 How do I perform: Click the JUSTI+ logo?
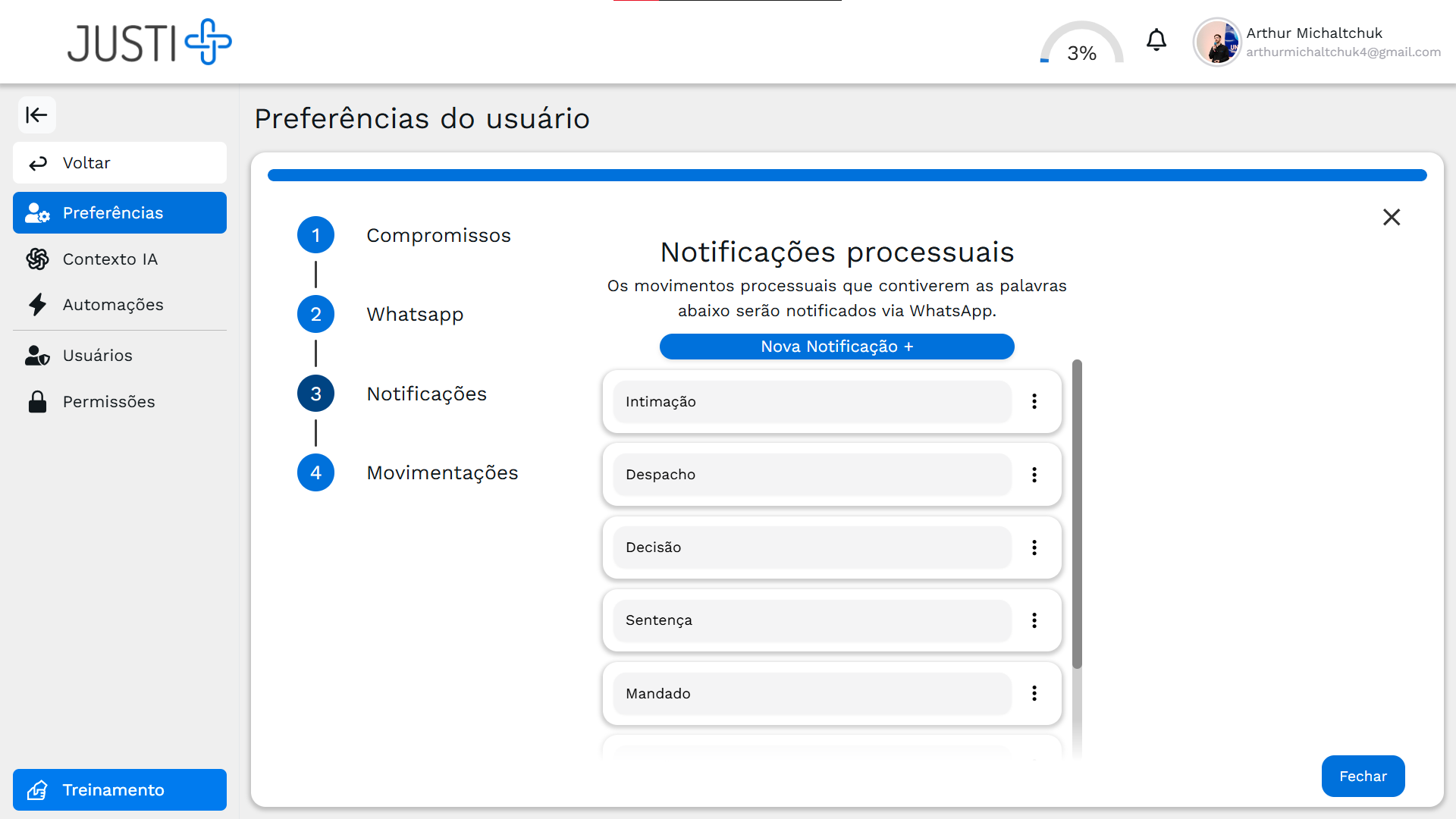click(149, 42)
